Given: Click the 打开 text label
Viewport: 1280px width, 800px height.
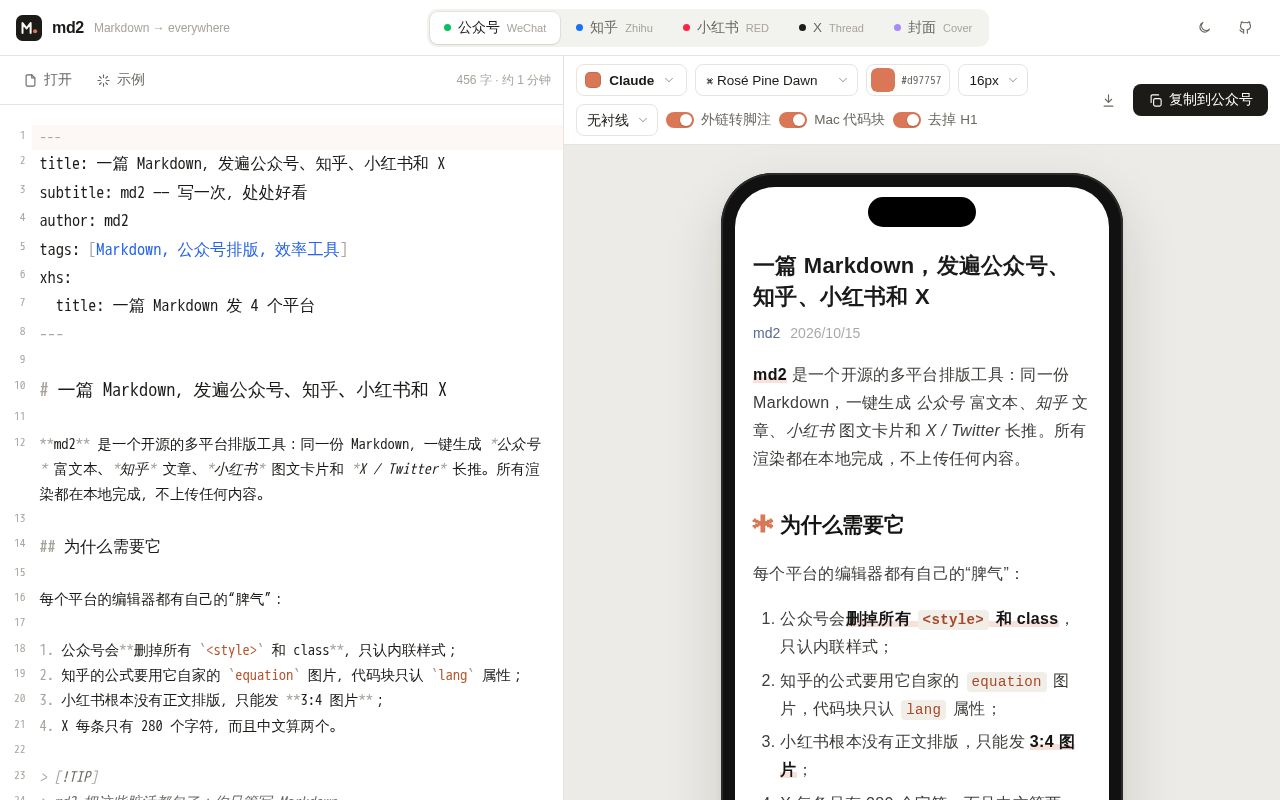Looking at the screenshot, I should [x=58, y=80].
